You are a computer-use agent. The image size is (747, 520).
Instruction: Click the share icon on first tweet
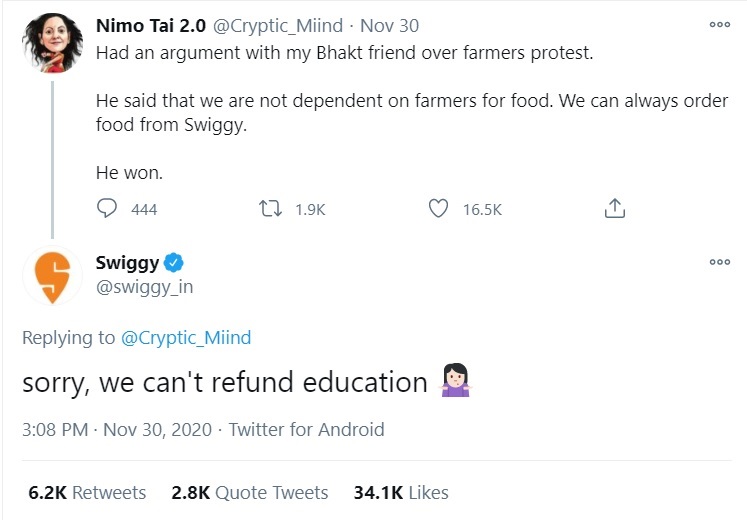615,209
